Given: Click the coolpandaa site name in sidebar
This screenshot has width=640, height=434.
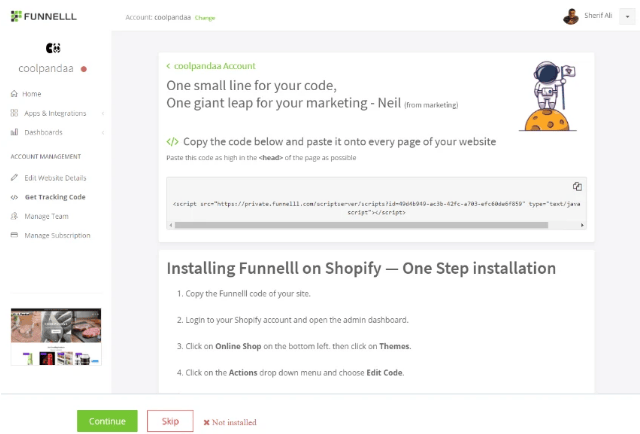Looking at the screenshot, I should click(x=46, y=69).
